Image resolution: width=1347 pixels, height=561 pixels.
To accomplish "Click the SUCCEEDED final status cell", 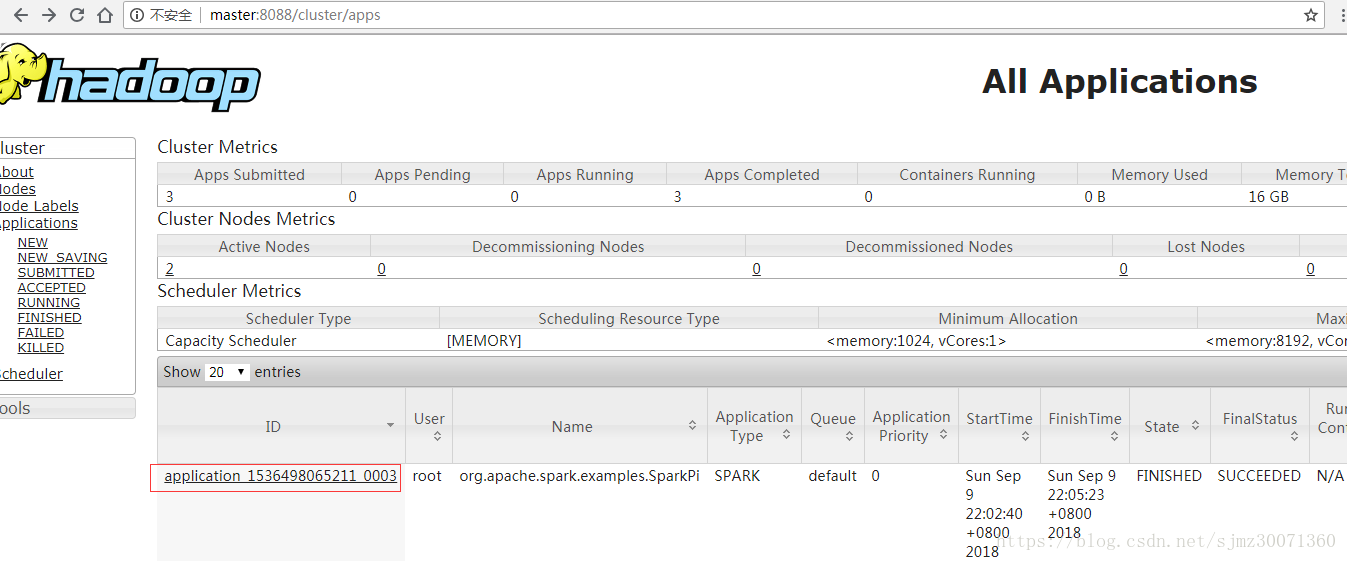I will coord(1259,476).
